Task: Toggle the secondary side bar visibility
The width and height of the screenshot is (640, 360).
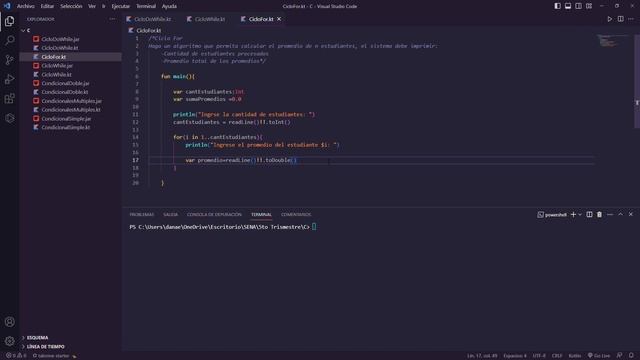Action: [x=578, y=6]
